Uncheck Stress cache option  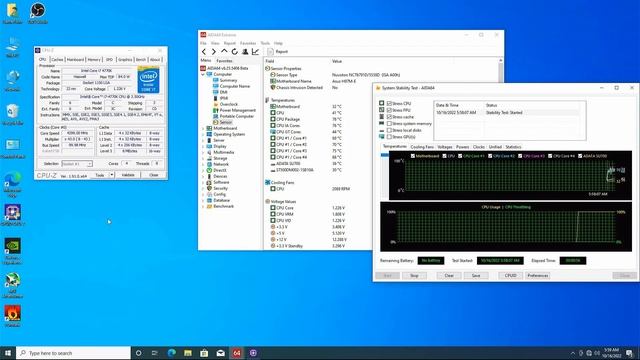tap(389, 117)
